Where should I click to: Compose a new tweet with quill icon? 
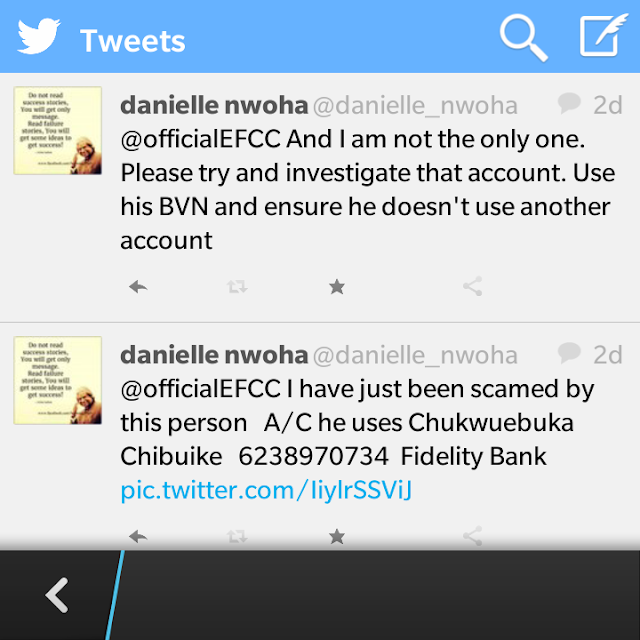click(x=603, y=35)
